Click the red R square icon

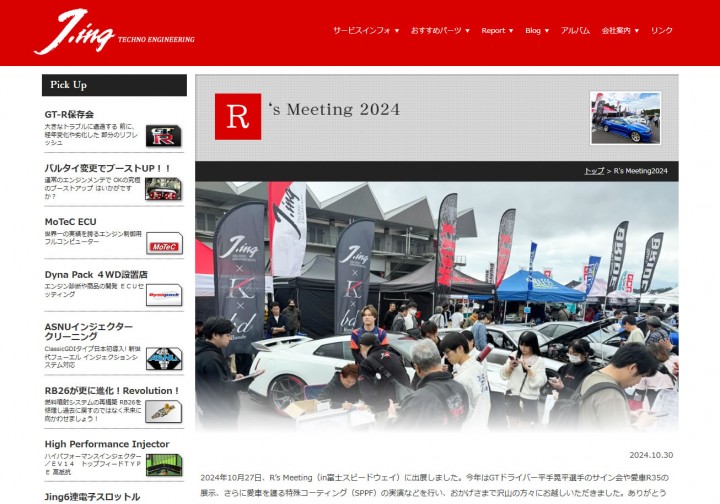click(238, 117)
